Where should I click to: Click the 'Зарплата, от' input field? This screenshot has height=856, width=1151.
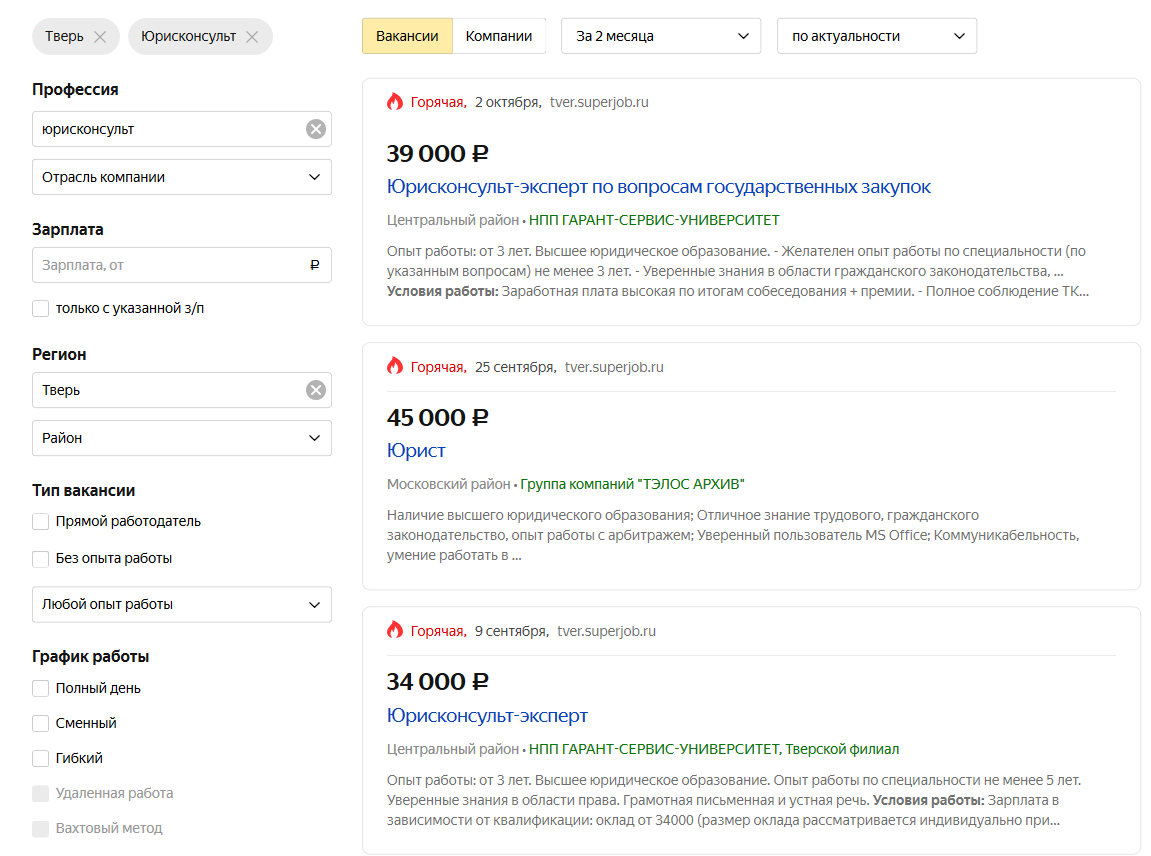(x=170, y=266)
